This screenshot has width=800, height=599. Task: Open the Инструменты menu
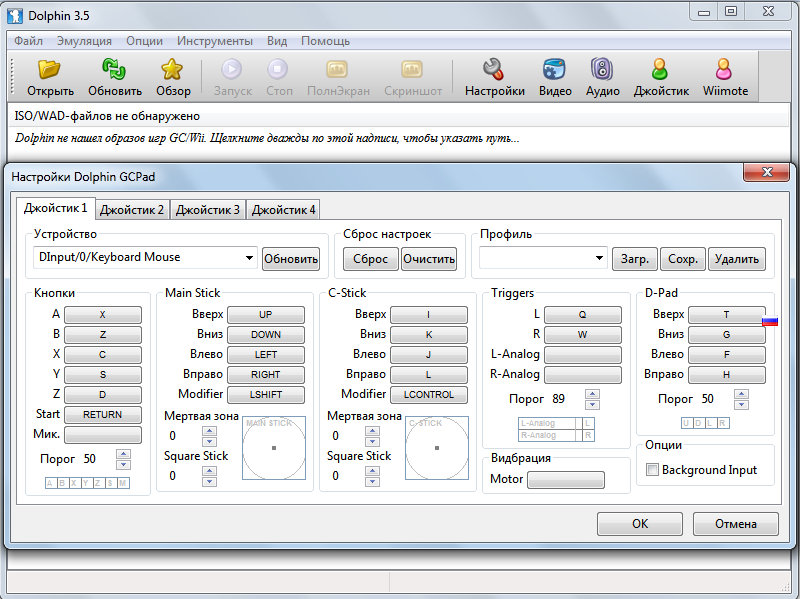215,41
